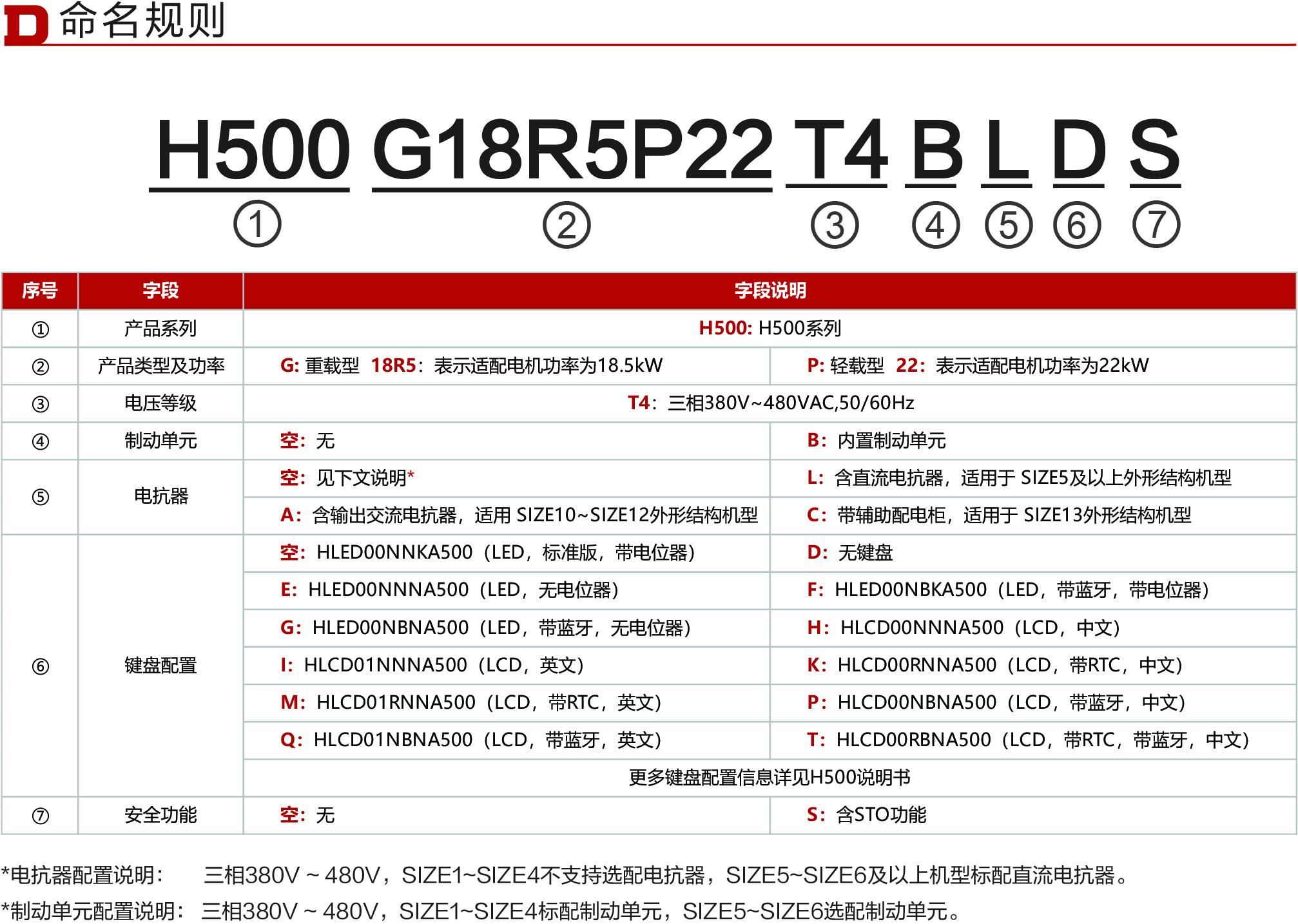Click the large letter S in model code
Image resolution: width=1298 pixels, height=924 pixels.
pos(1155,150)
